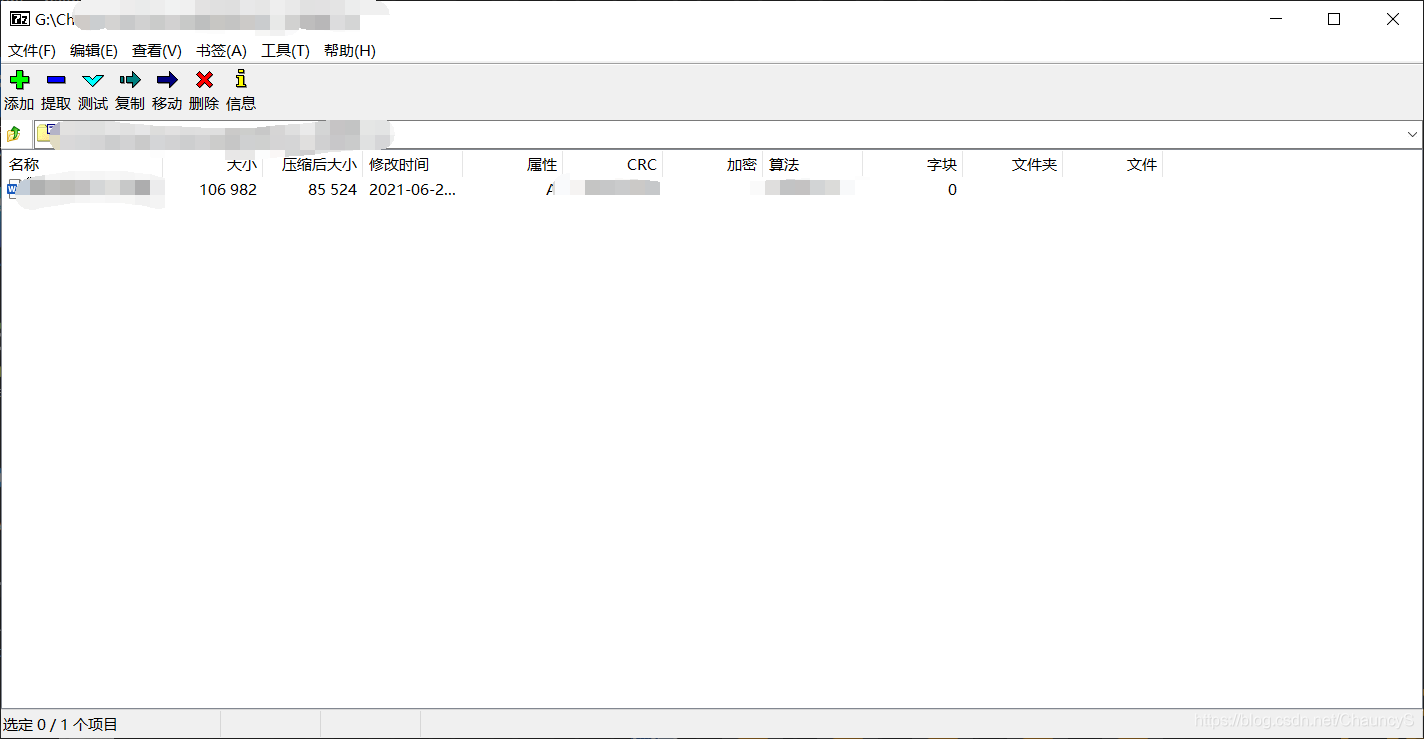Open the Info (信息) toolbar icon
The width and height of the screenshot is (1424, 739).
pos(241,79)
